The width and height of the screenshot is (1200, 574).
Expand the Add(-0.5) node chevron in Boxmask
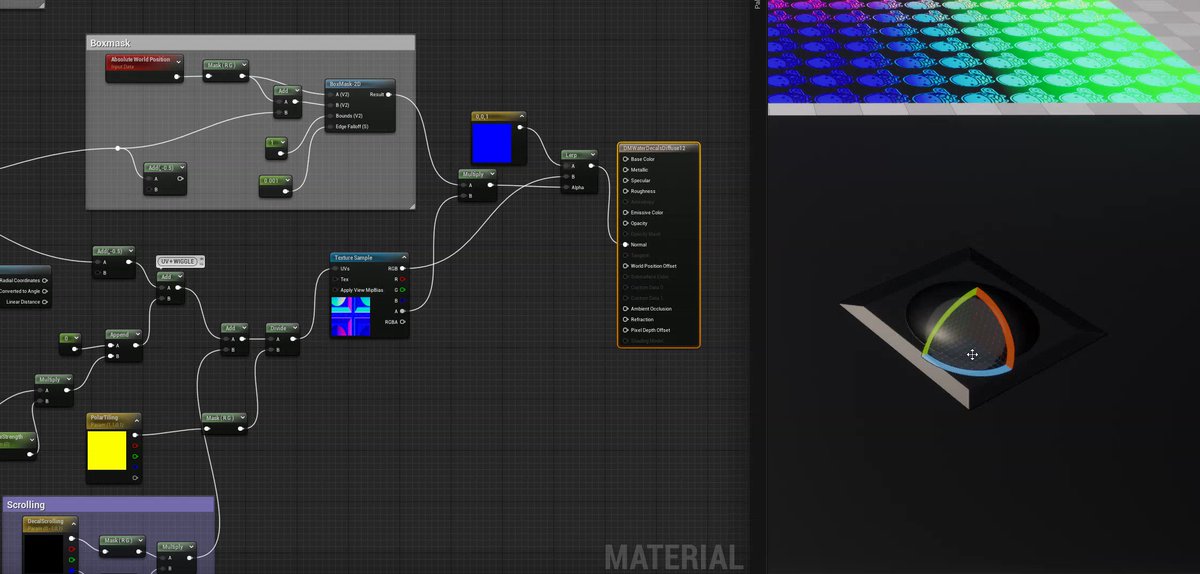pyautogui.click(x=181, y=167)
